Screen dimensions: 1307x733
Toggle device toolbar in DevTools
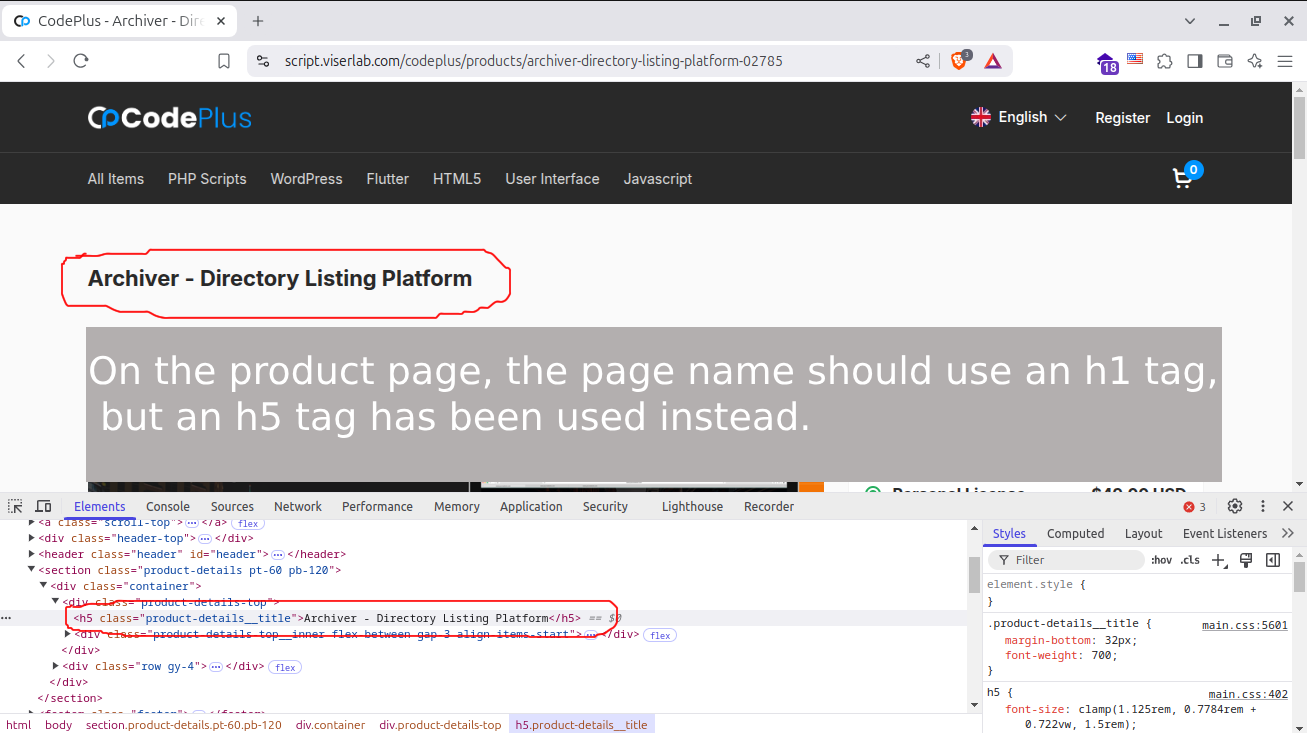(x=43, y=506)
